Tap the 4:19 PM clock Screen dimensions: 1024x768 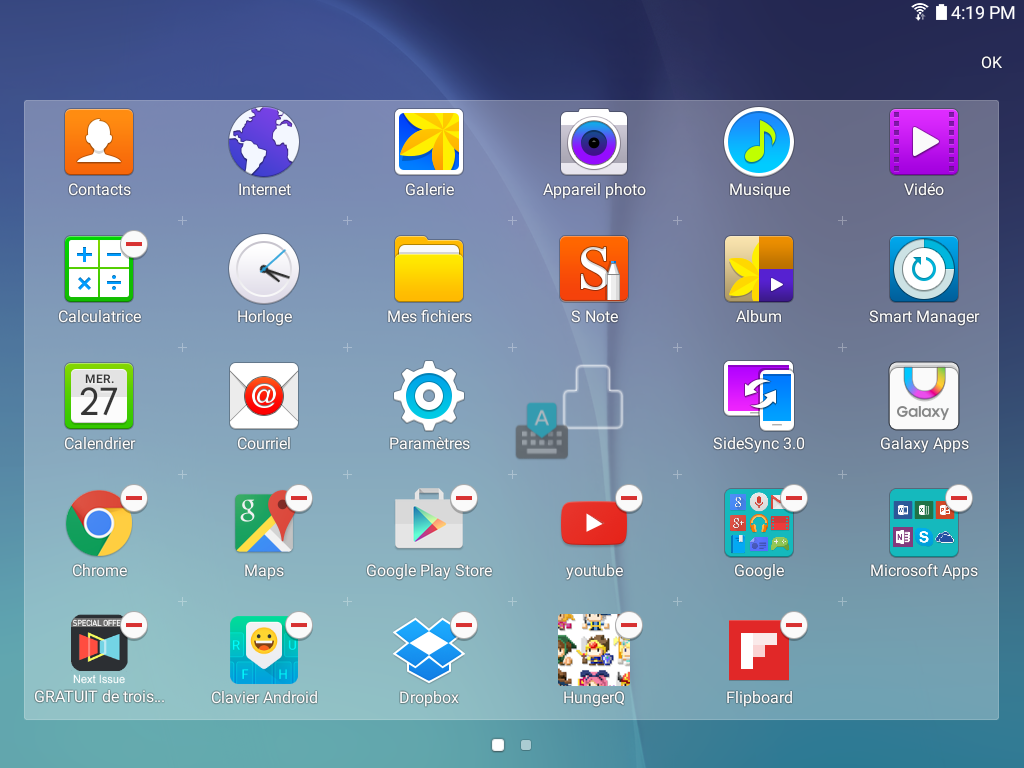point(982,12)
